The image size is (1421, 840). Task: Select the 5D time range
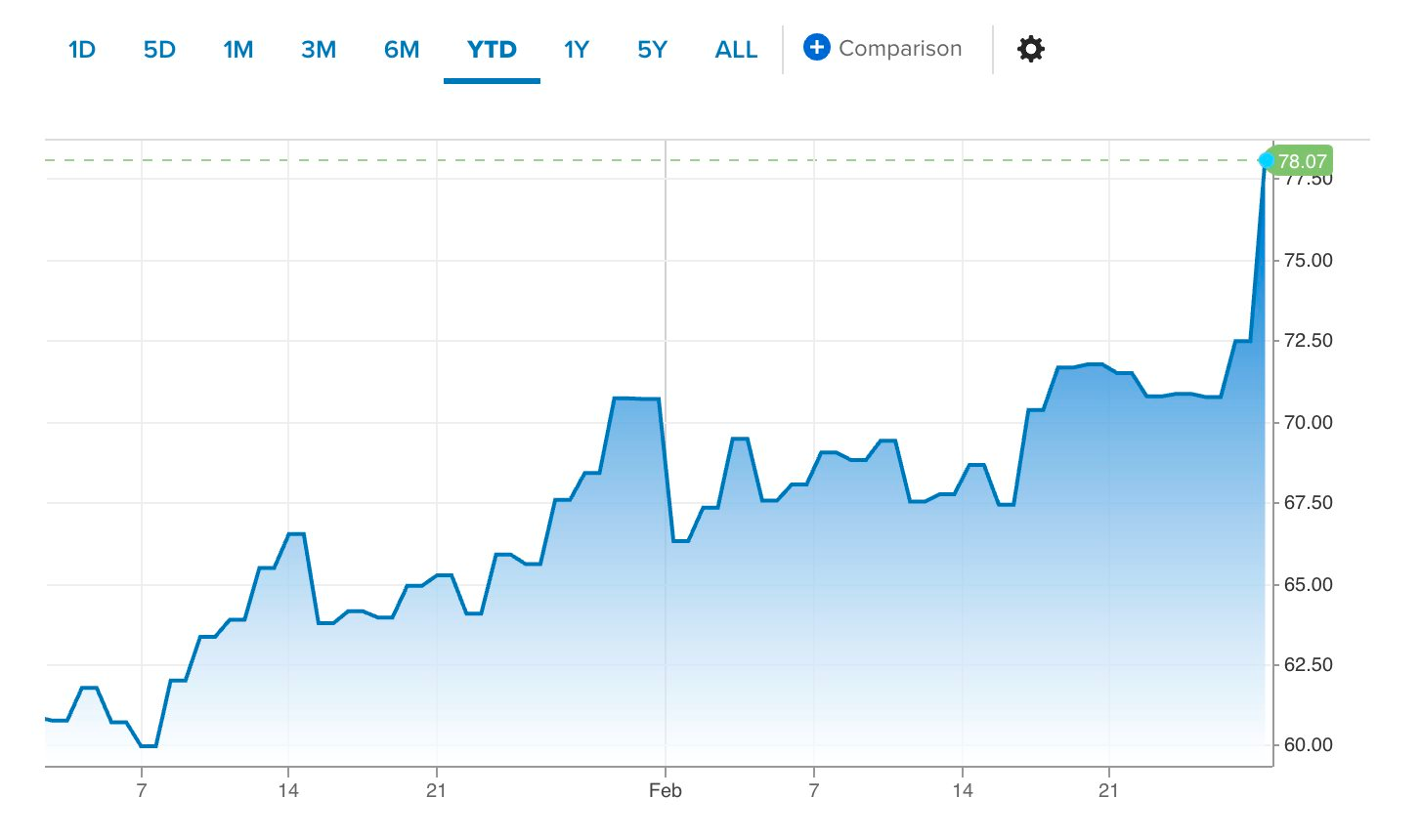[x=159, y=49]
